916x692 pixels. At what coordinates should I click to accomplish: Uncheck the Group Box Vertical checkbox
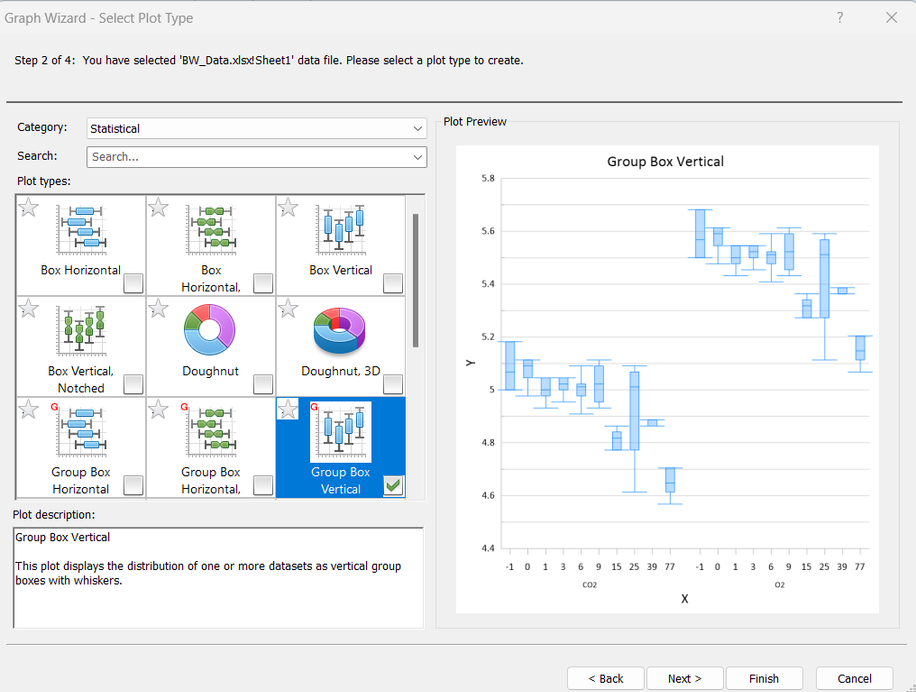[x=393, y=486]
